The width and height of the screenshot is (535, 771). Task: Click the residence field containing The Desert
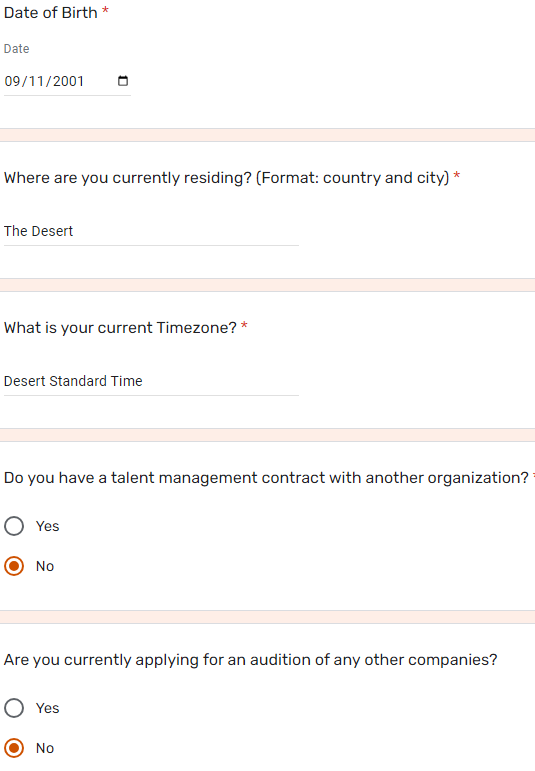coord(151,231)
